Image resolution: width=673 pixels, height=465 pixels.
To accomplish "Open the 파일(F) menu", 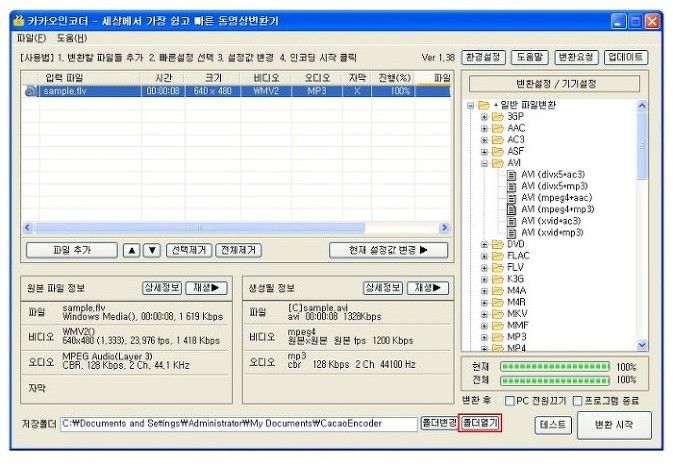I will [31, 38].
